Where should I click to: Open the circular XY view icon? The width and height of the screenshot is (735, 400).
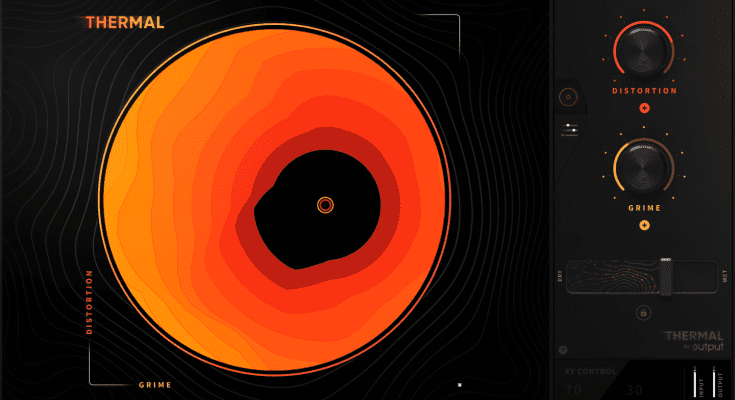(x=569, y=98)
